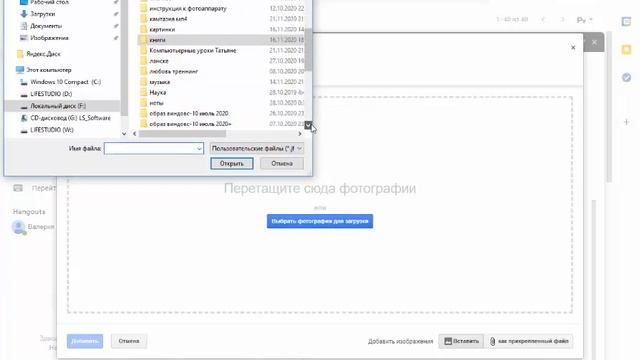Click navigation pane scroll-down arrow
Viewport: 640px width, 360px height.
[124, 133]
